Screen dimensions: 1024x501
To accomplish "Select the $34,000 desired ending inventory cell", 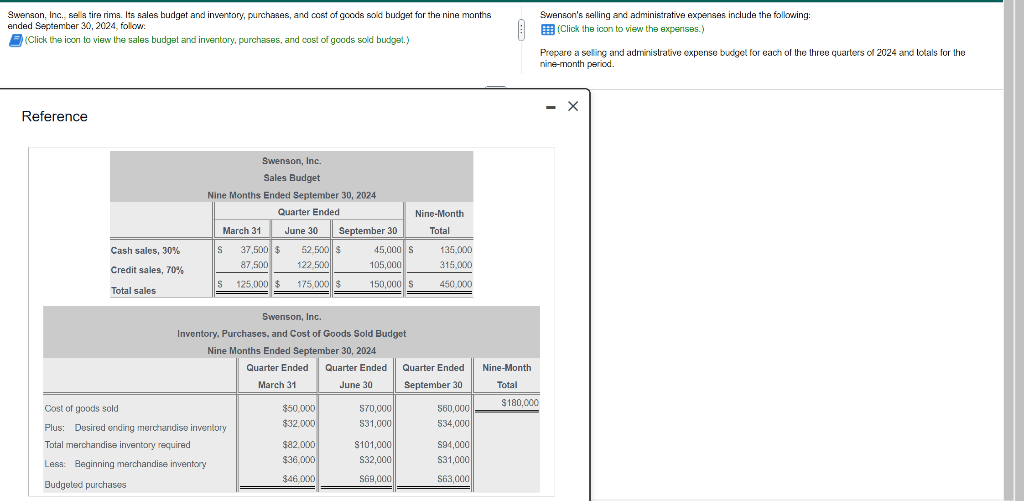I will [x=453, y=423].
